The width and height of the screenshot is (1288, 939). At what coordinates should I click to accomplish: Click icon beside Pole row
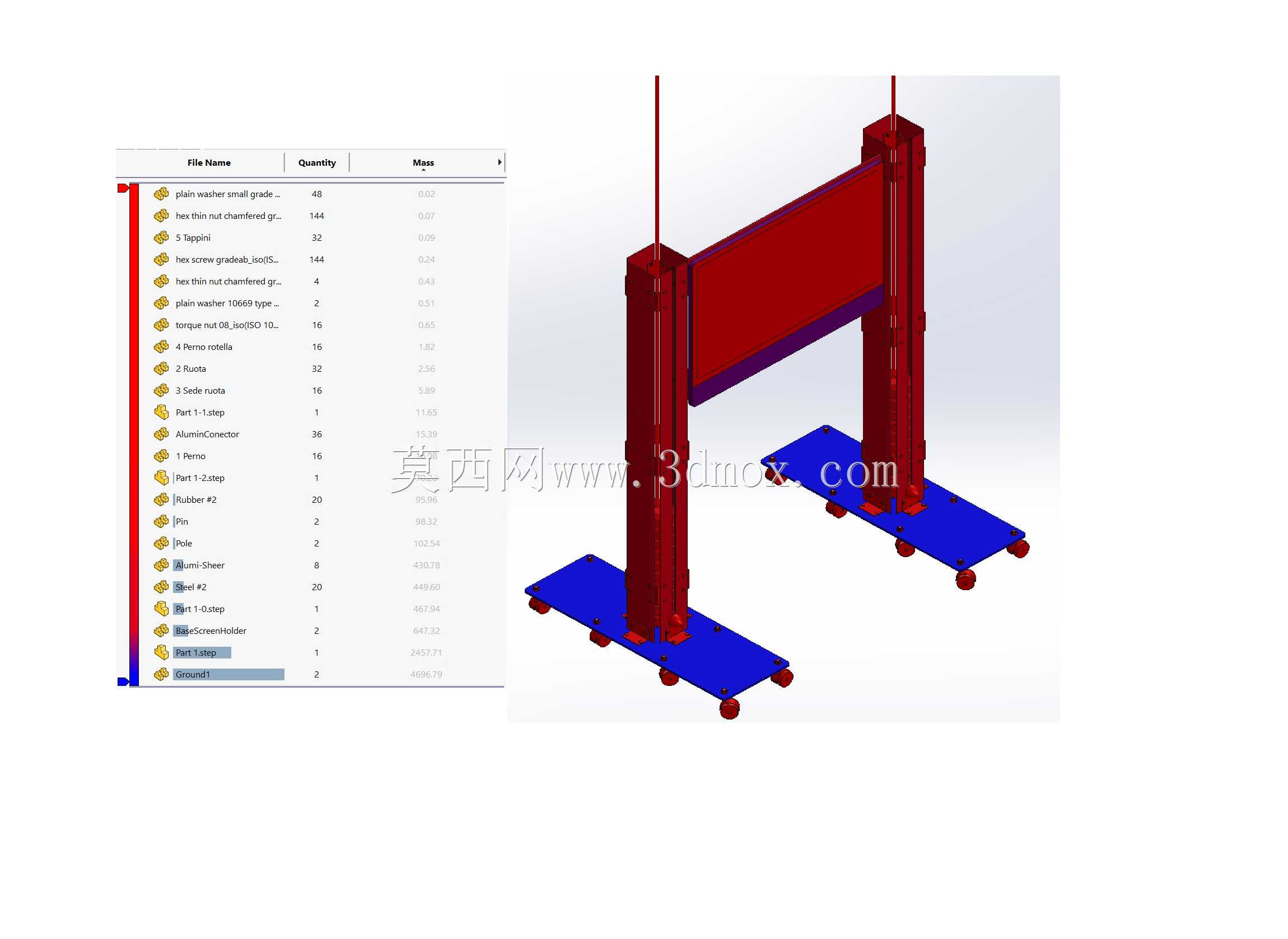[161, 543]
